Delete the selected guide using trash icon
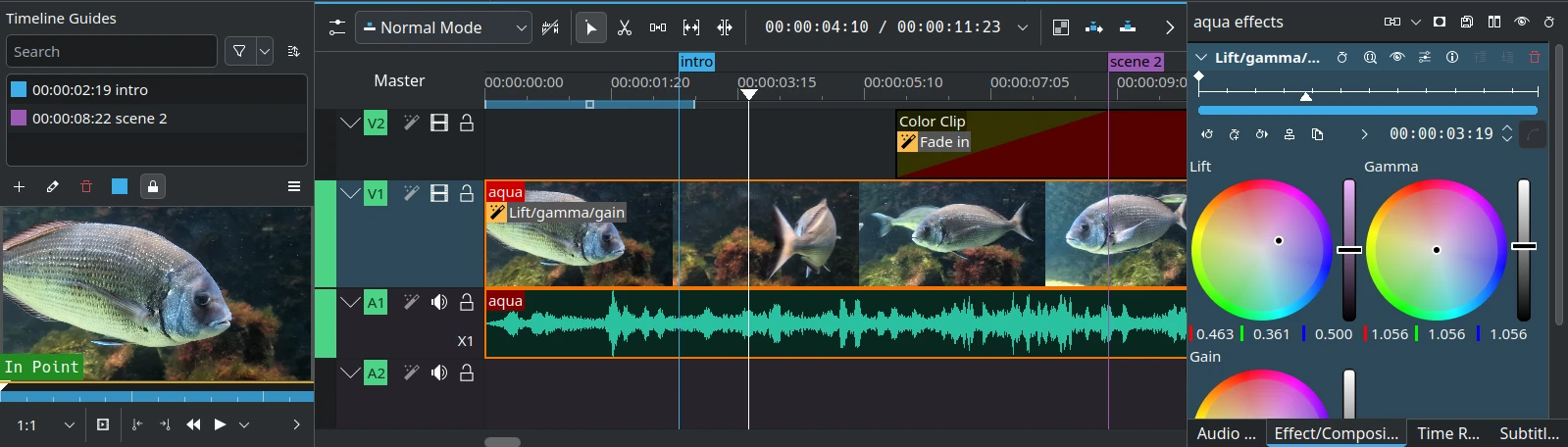 86,186
